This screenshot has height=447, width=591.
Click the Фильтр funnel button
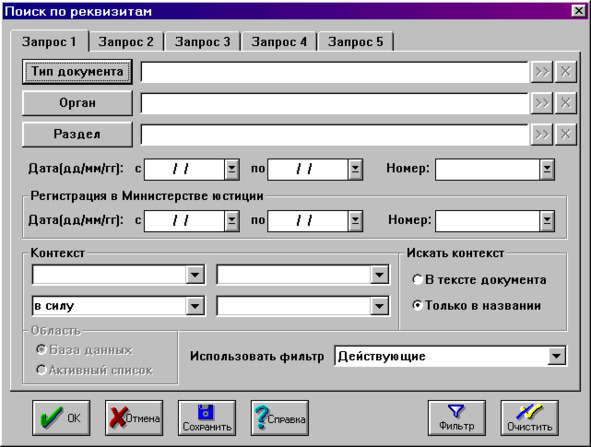[456, 418]
